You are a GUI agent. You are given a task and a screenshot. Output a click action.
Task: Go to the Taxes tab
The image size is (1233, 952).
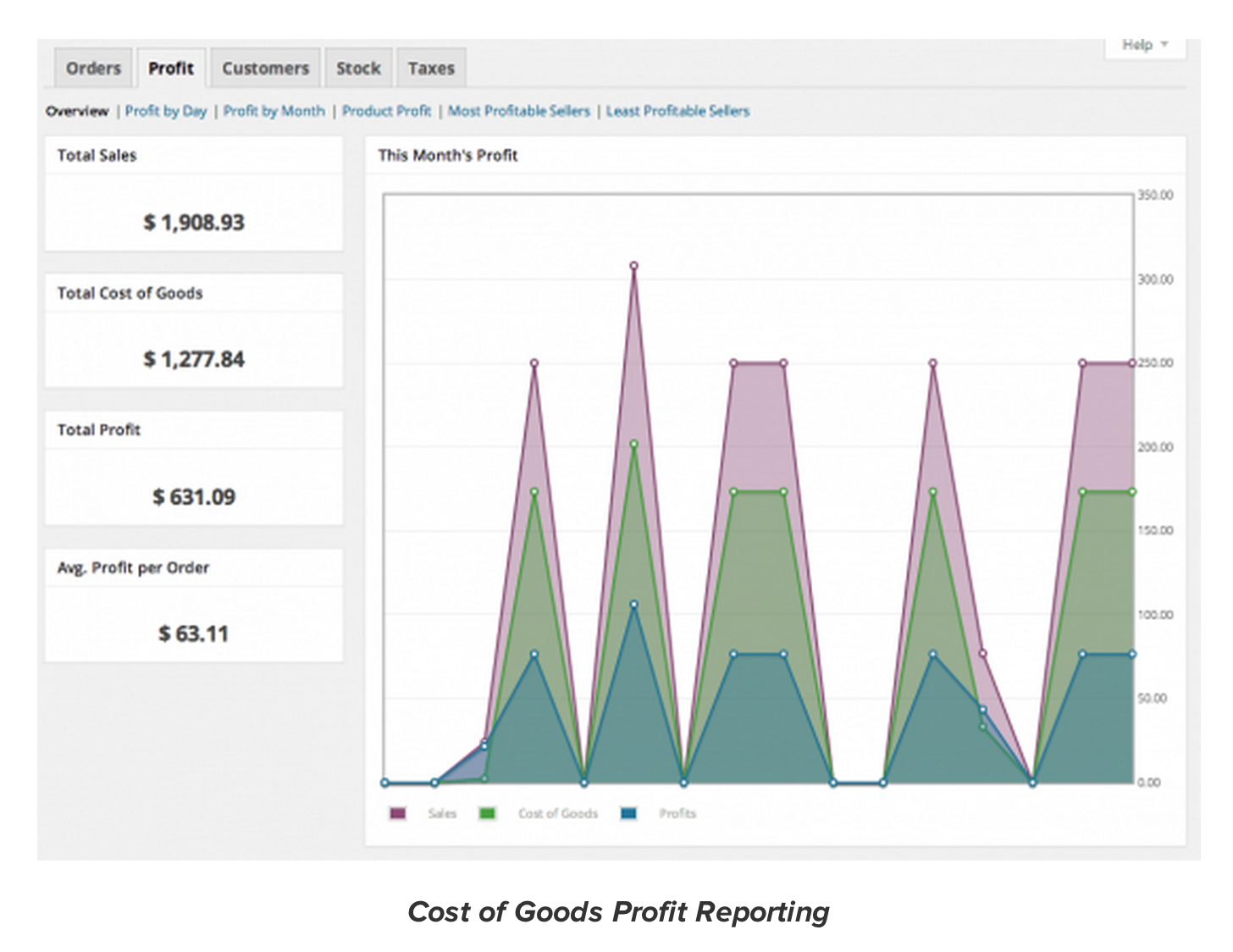[431, 69]
